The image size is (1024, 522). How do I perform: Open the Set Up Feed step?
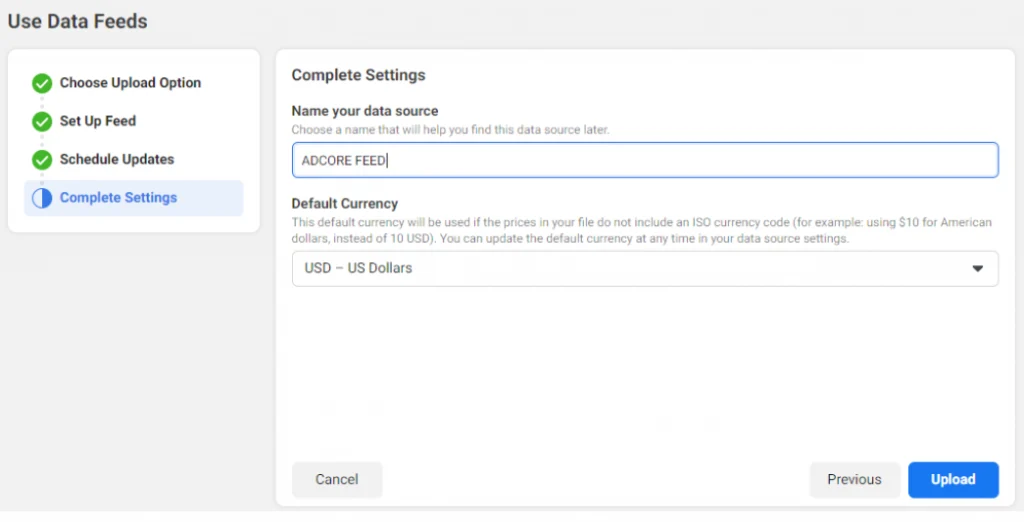(x=98, y=121)
